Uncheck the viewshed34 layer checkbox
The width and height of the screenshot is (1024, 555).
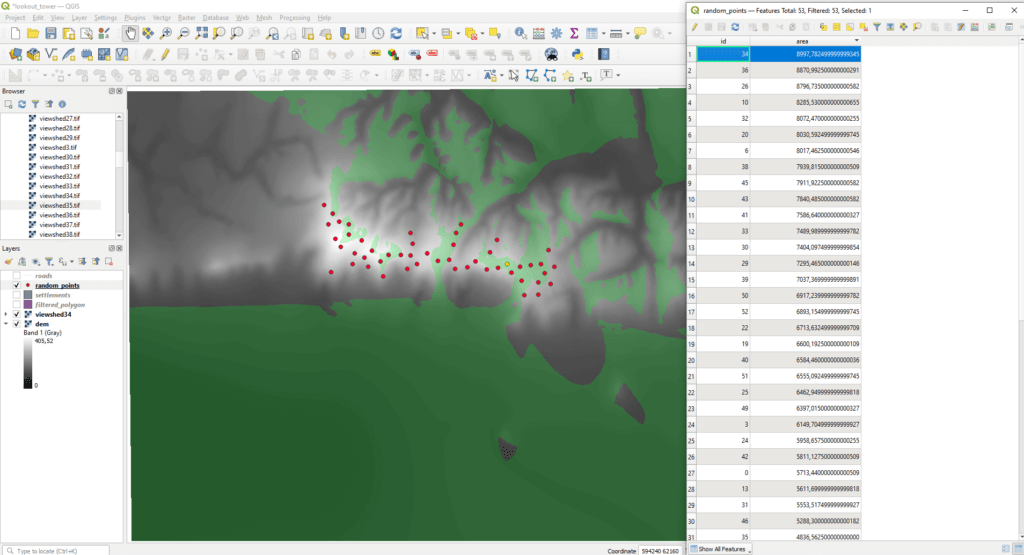click(17, 315)
